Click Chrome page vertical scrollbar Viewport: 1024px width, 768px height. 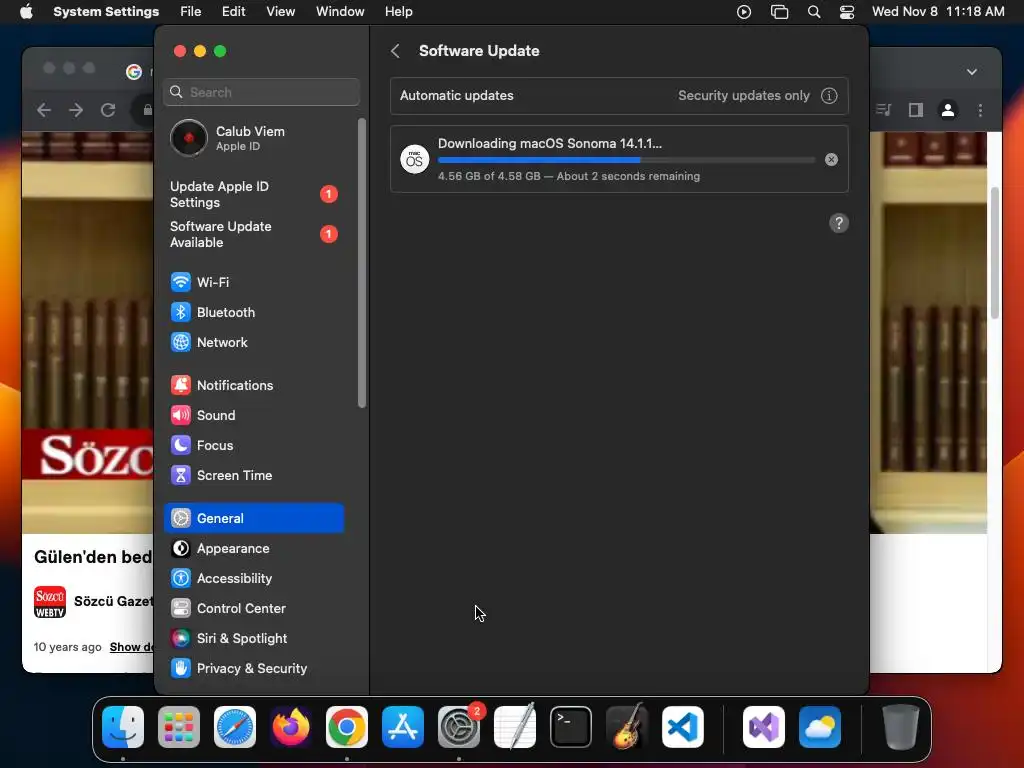[995, 253]
